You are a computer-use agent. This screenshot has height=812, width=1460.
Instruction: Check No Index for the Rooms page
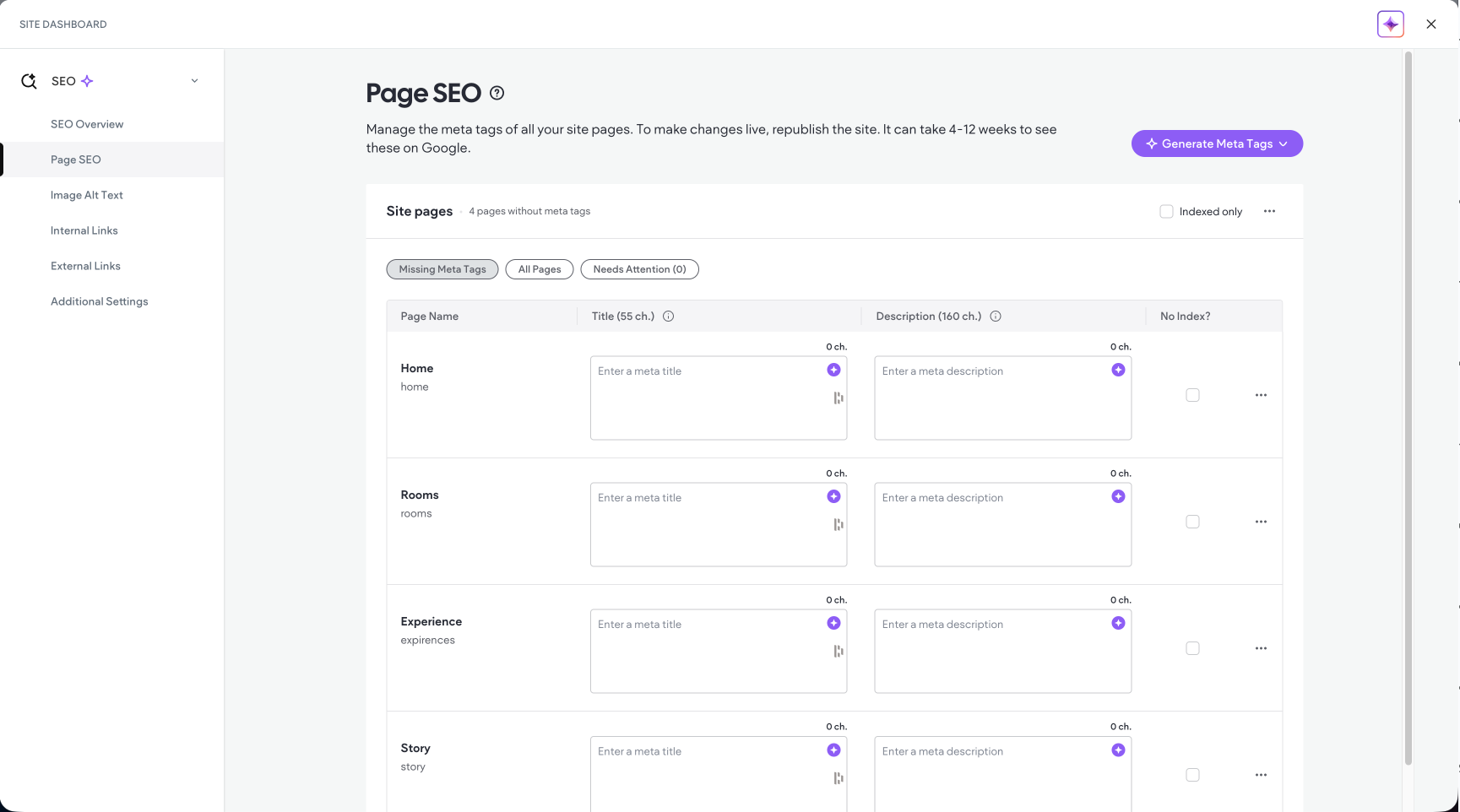pyautogui.click(x=1192, y=521)
